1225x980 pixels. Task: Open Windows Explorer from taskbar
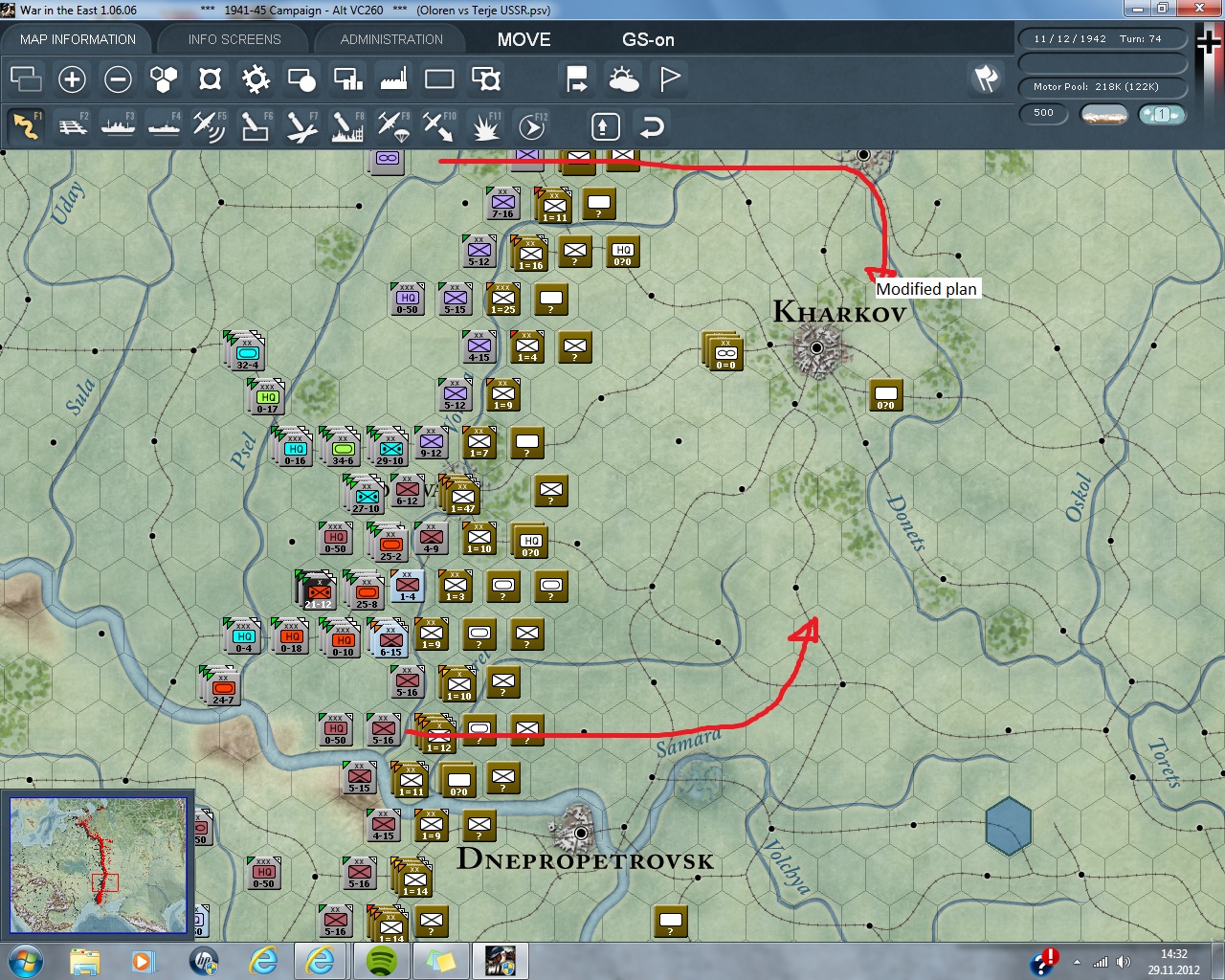(x=84, y=960)
